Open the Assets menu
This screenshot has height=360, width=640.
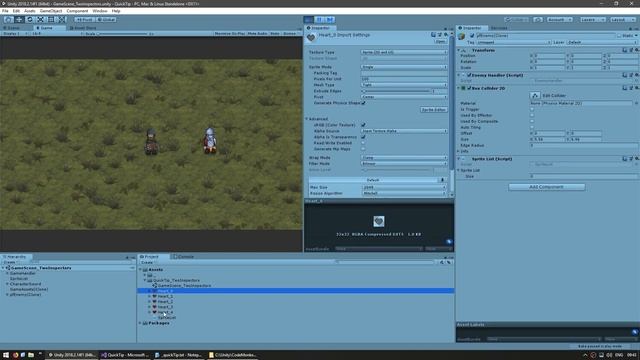point(29,11)
